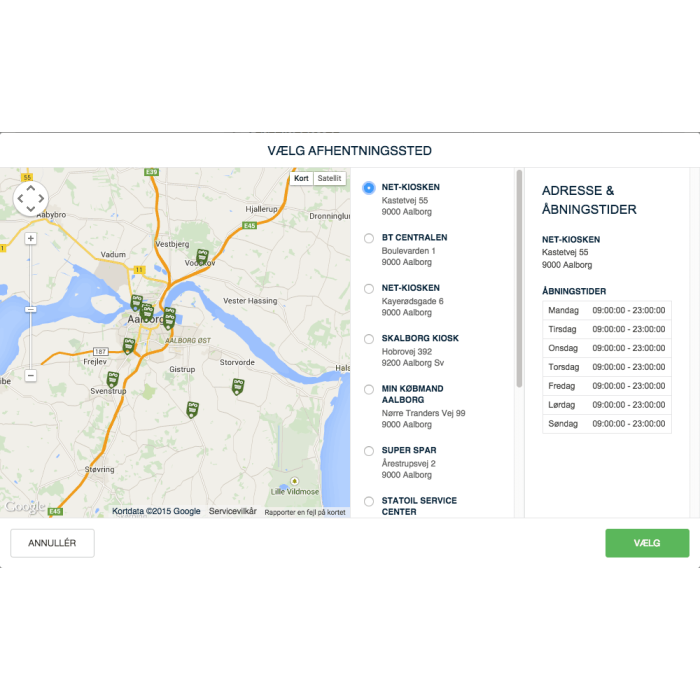Click the pickup marker south of Storvorde
The image size is (700, 700).
(238, 387)
